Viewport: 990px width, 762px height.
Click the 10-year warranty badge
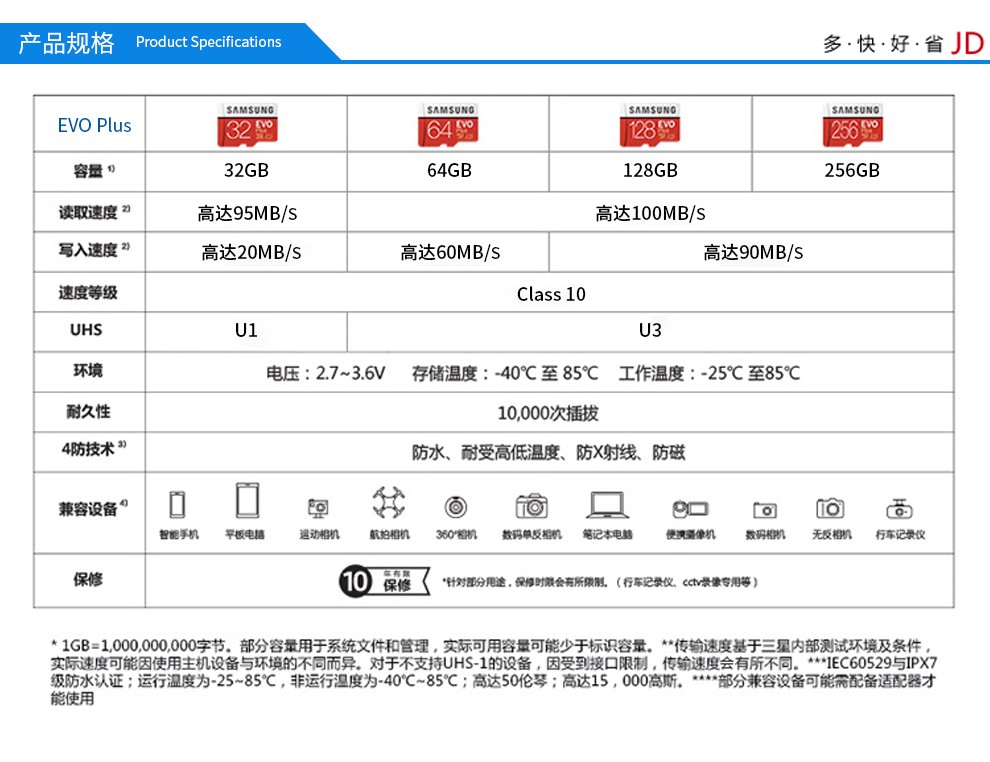[385, 581]
